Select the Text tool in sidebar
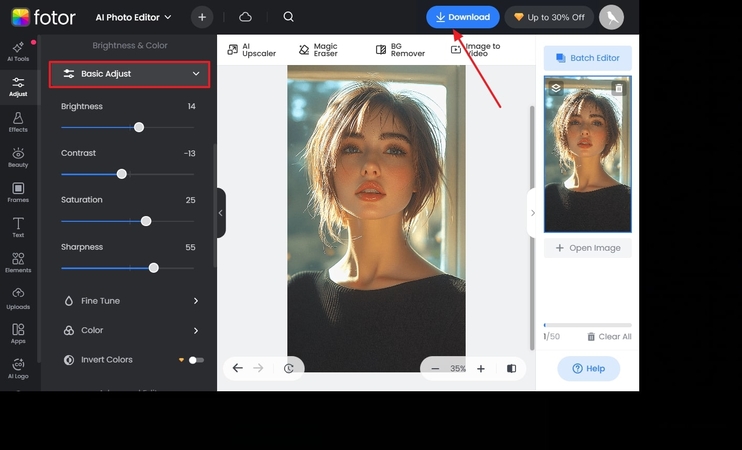Viewport: 742px width, 450px height. (18, 227)
